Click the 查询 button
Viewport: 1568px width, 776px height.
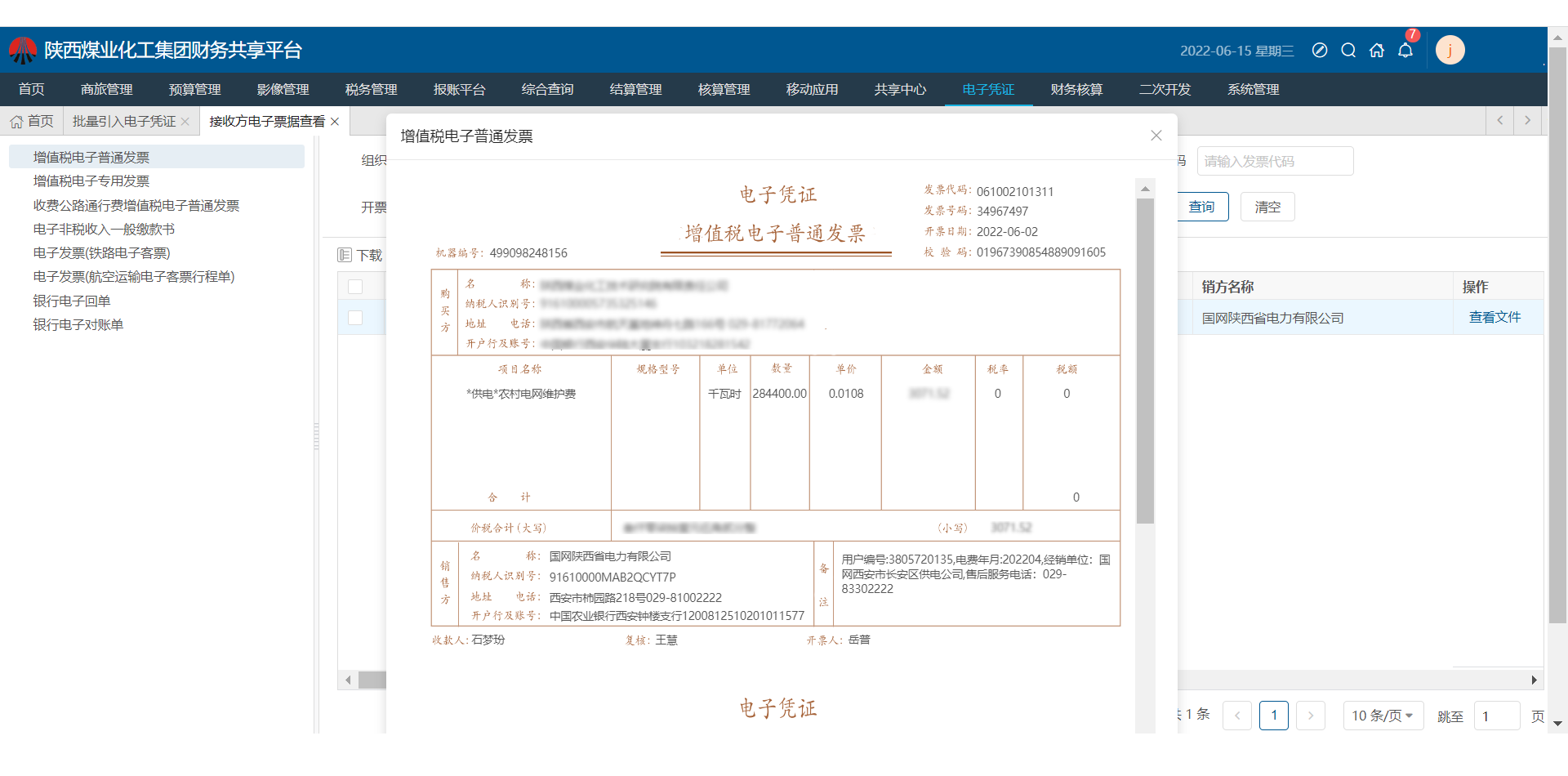[x=1201, y=207]
